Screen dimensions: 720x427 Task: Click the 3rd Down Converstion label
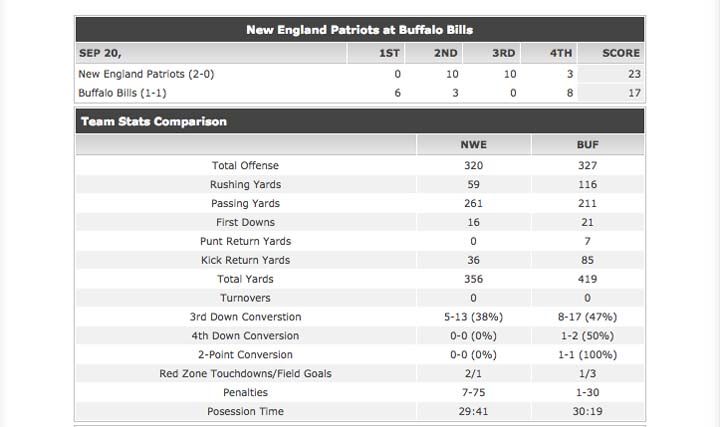click(245, 317)
